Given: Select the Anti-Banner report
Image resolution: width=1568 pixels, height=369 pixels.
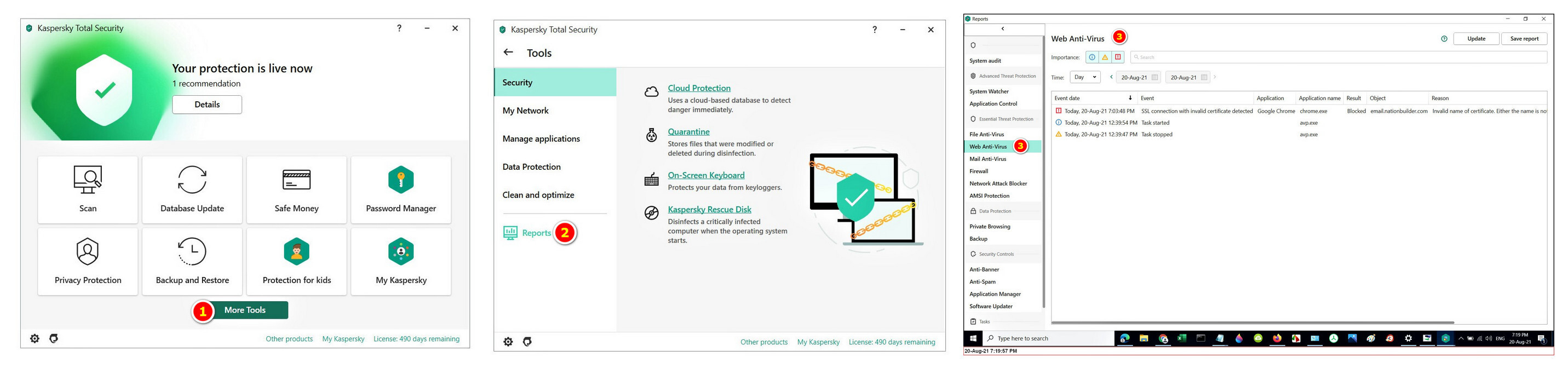Looking at the screenshot, I should point(984,269).
